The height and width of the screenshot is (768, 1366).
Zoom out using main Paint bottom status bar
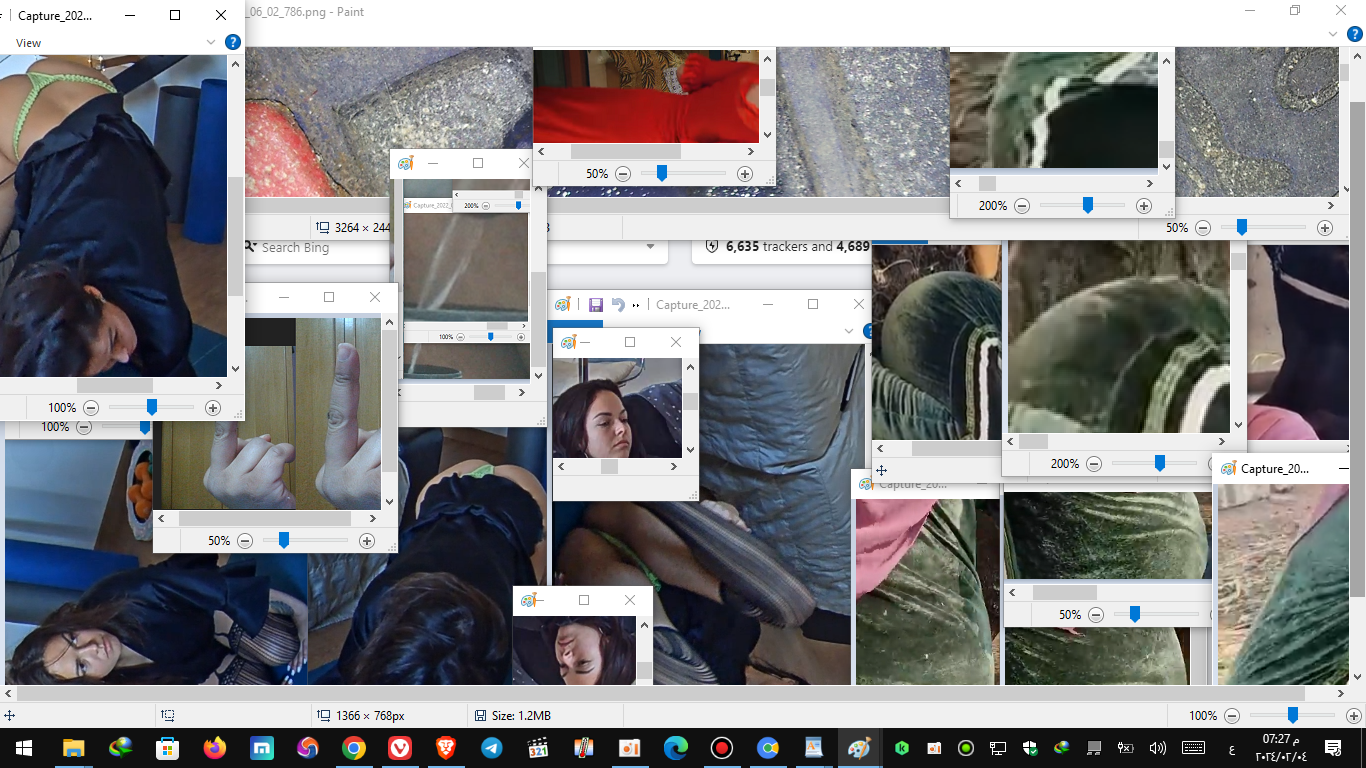pyautogui.click(x=1232, y=716)
